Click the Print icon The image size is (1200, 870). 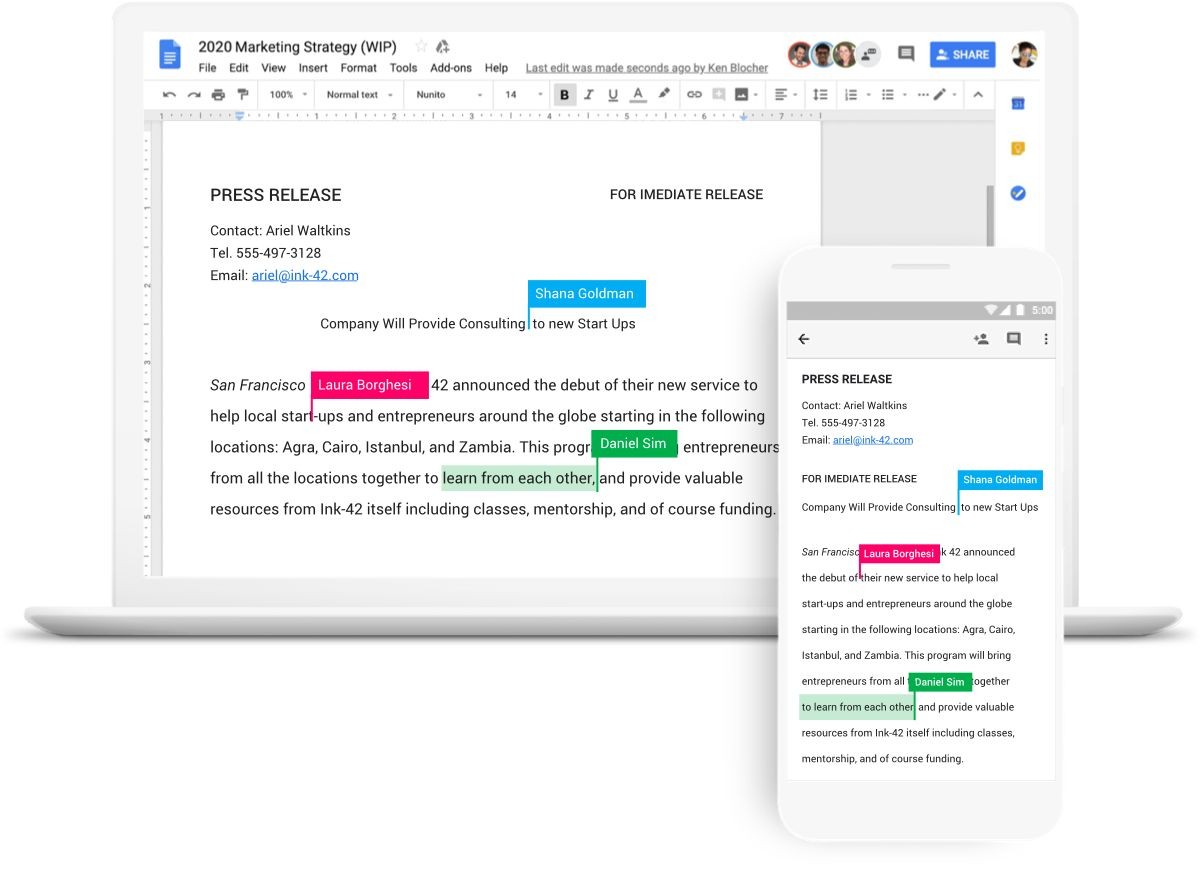218,95
